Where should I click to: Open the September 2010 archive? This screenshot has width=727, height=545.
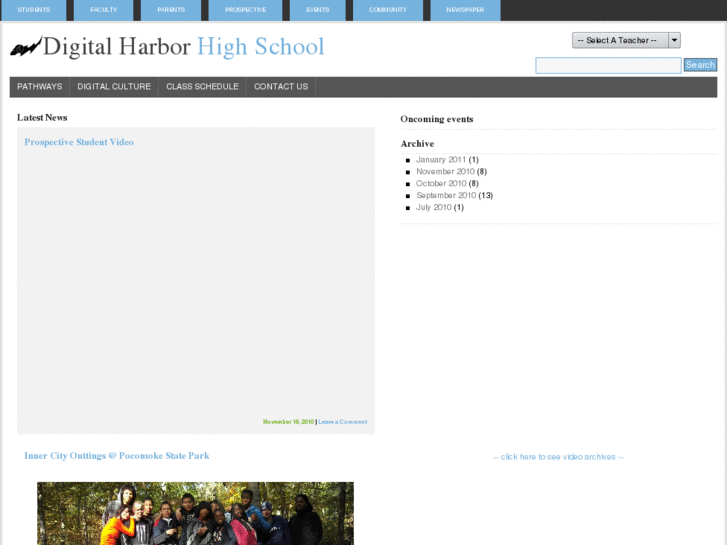(446, 196)
